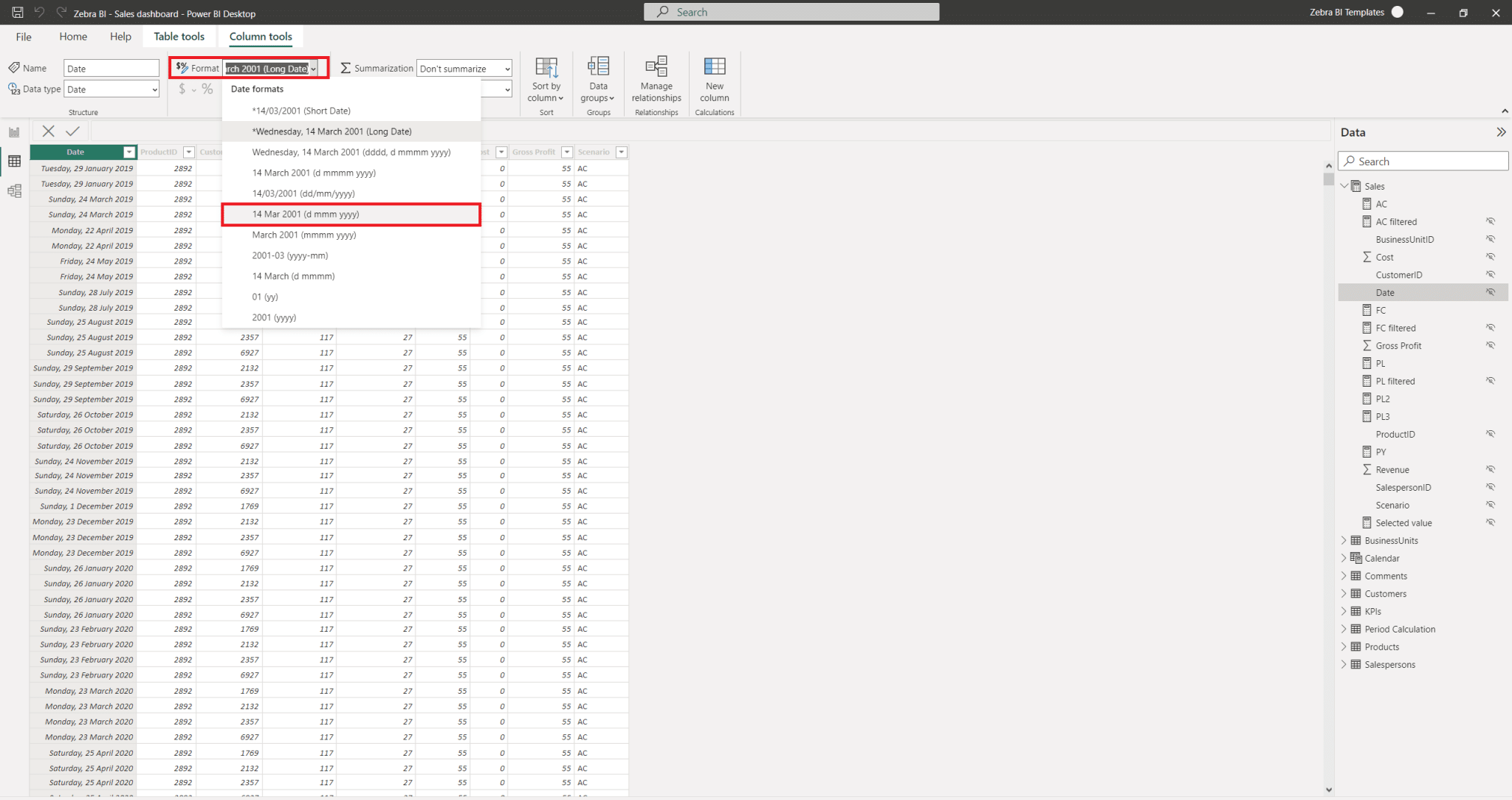The width and height of the screenshot is (1512, 800).
Task: Expand the Calendar table
Action: 1345,557
